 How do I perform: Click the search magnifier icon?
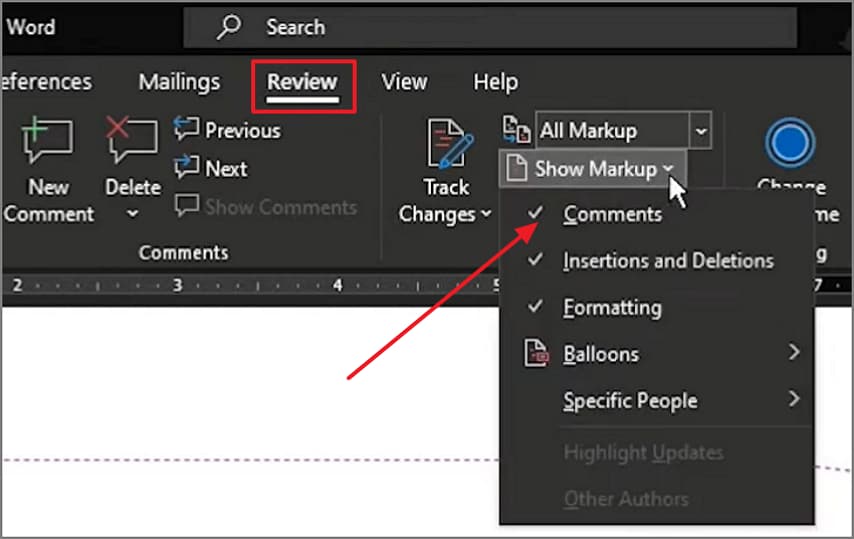pos(229,28)
